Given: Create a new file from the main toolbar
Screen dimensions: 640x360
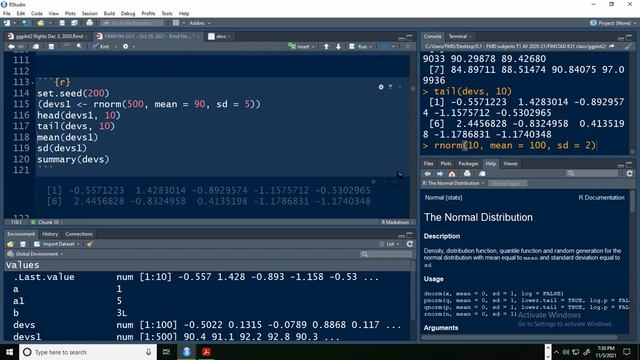Looking at the screenshot, I should pos(7,23).
